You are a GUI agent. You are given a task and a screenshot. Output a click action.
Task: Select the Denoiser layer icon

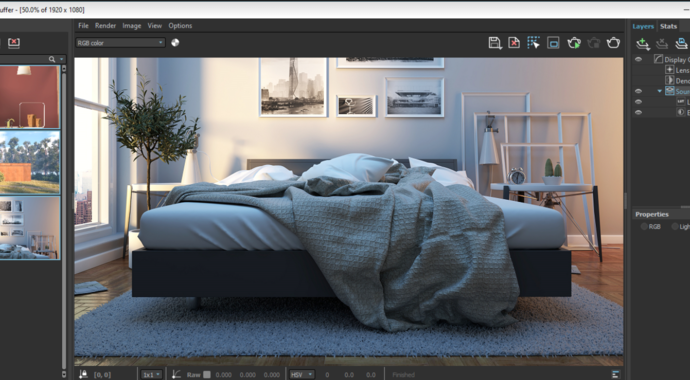click(x=669, y=80)
